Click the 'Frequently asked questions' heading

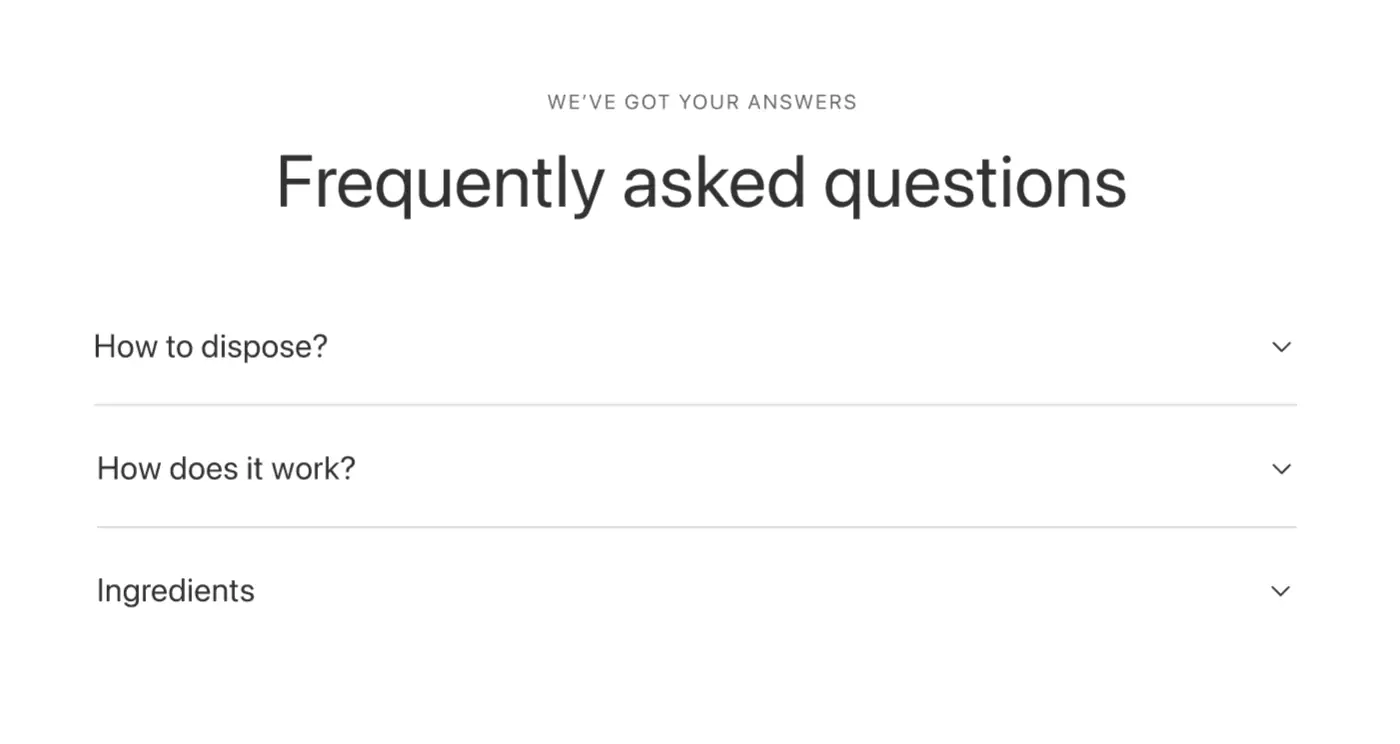pos(700,182)
